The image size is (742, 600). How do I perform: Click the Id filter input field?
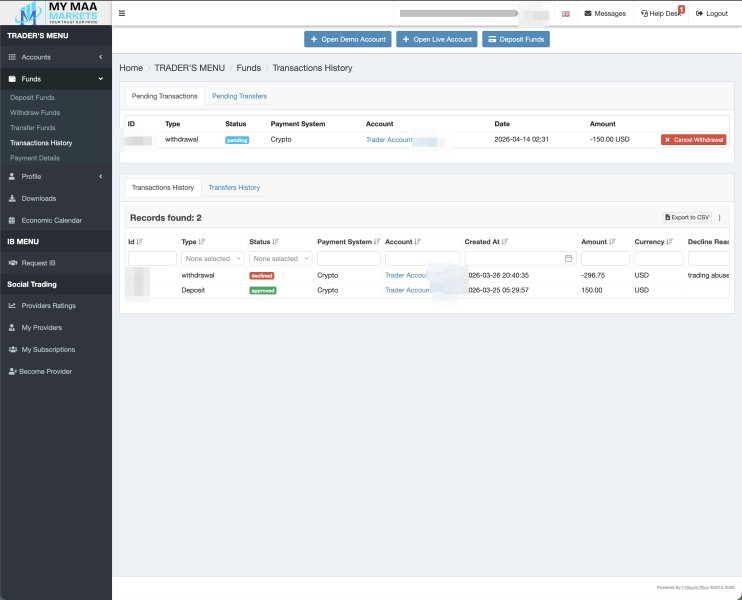coord(152,258)
